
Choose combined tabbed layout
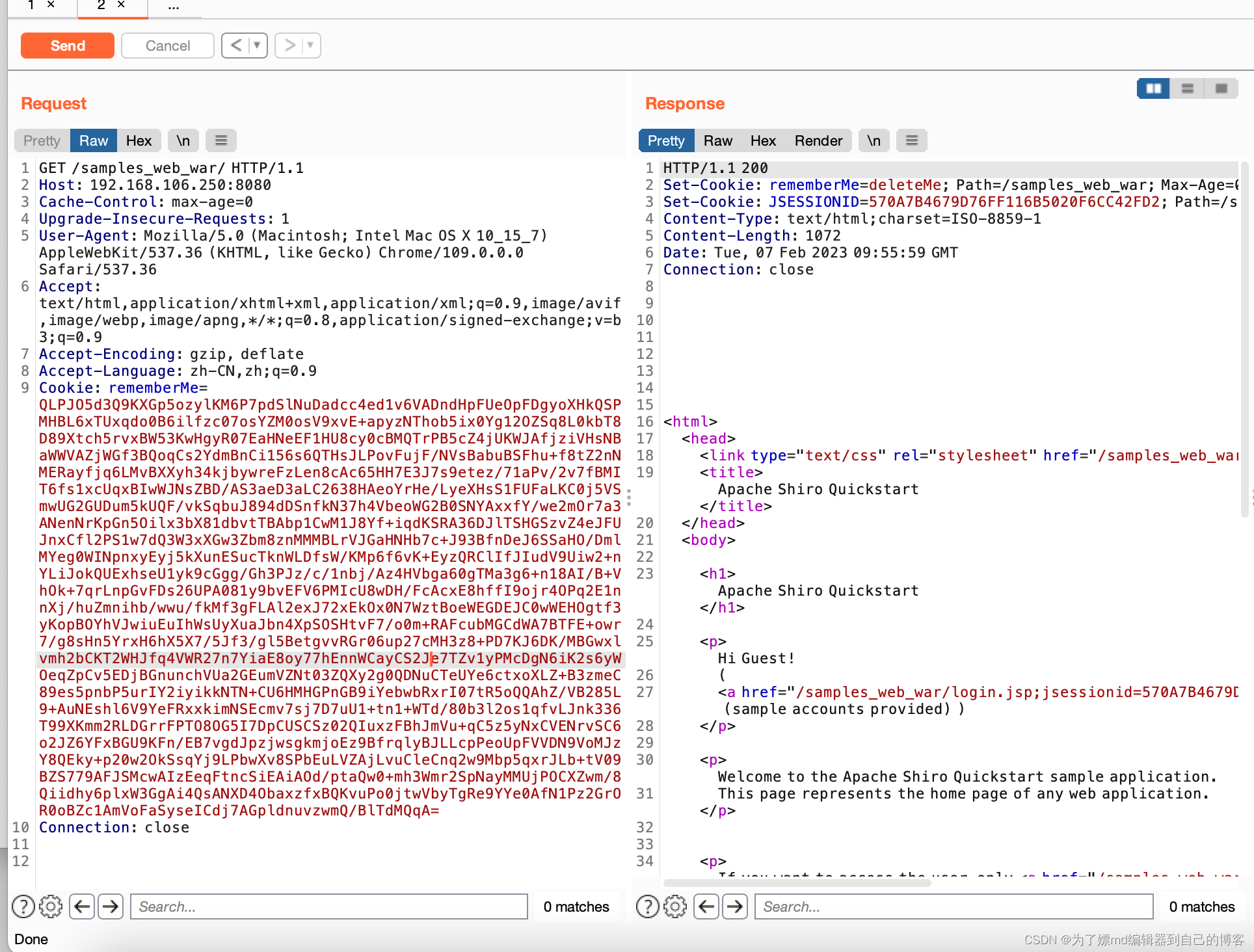[1221, 88]
